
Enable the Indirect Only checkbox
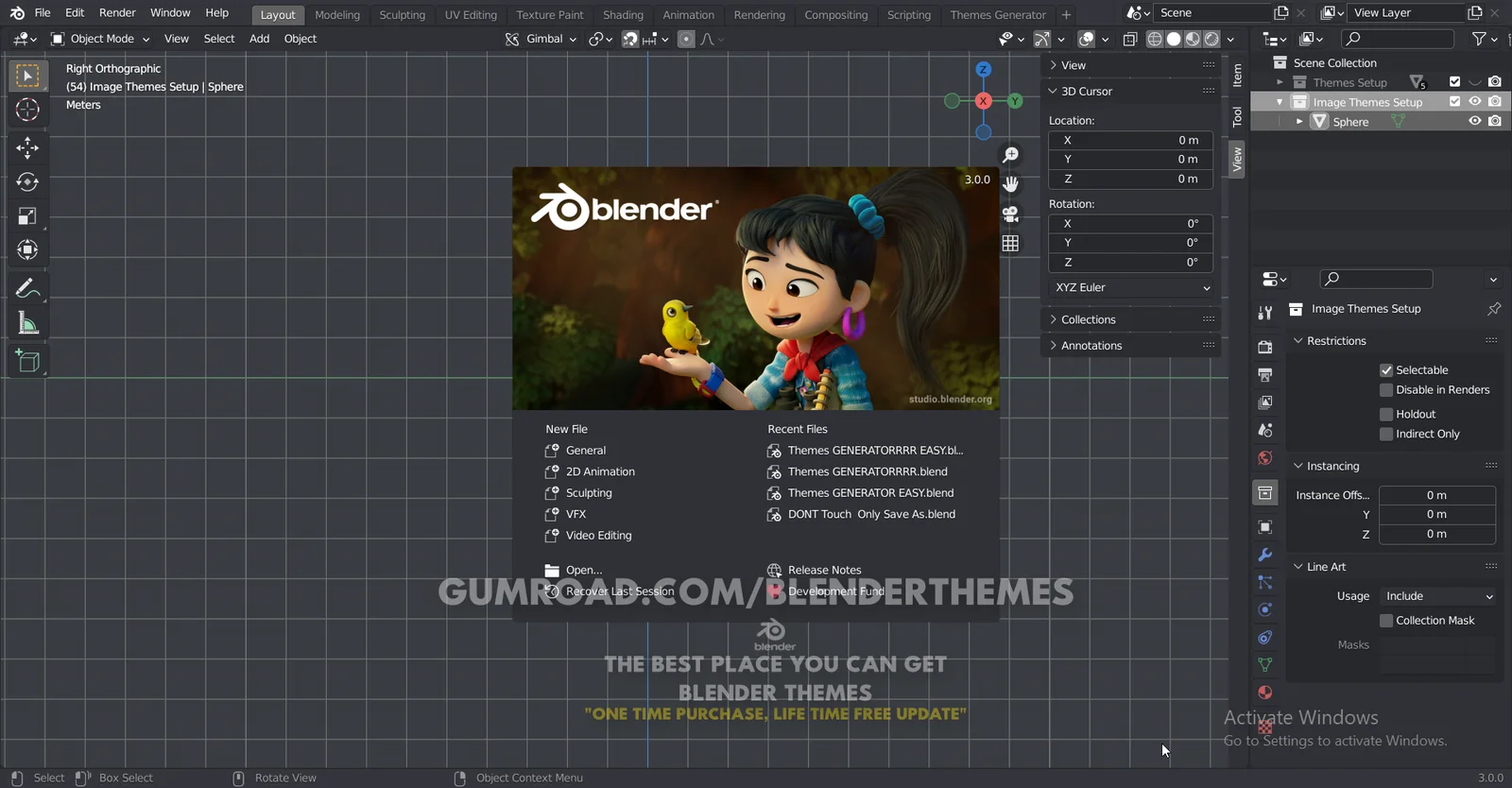point(1386,435)
